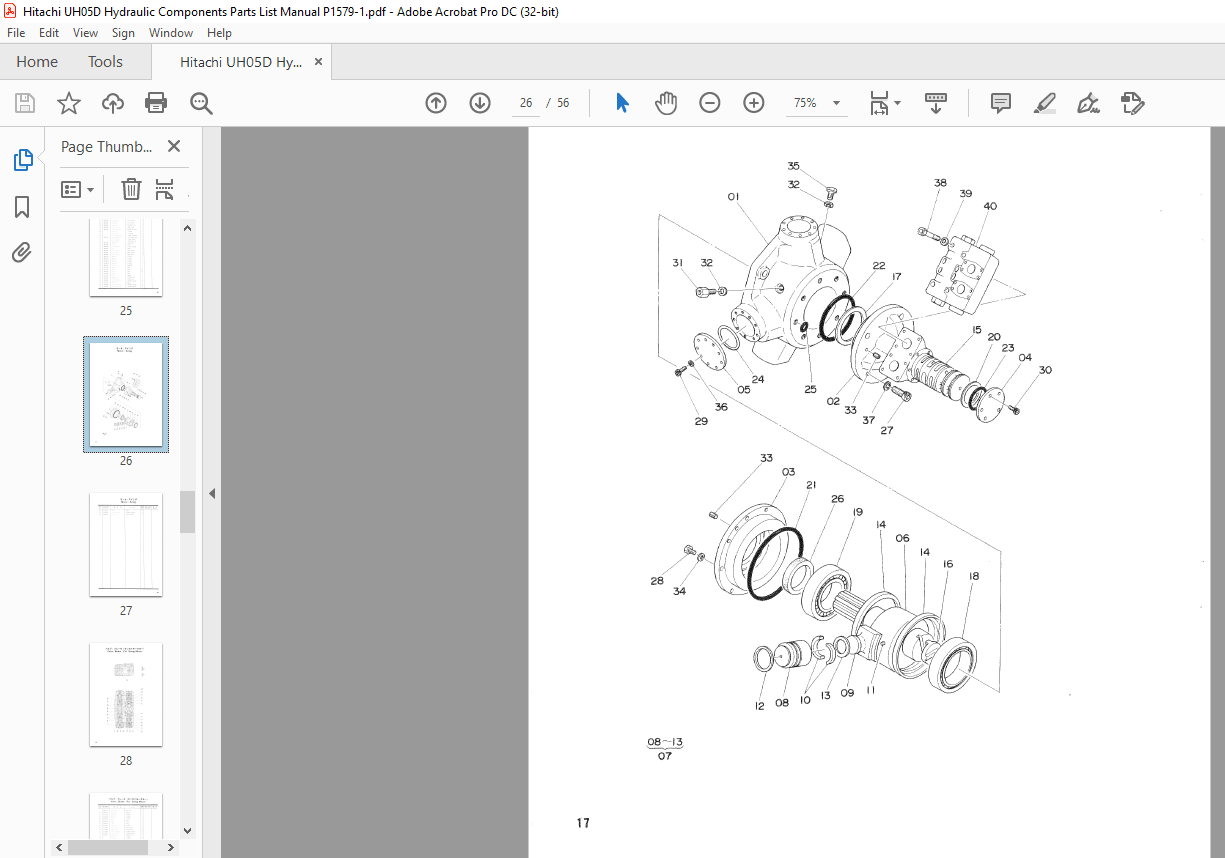Toggle favorite with the star icon
Viewport: 1225px width, 858px height.
(68, 102)
